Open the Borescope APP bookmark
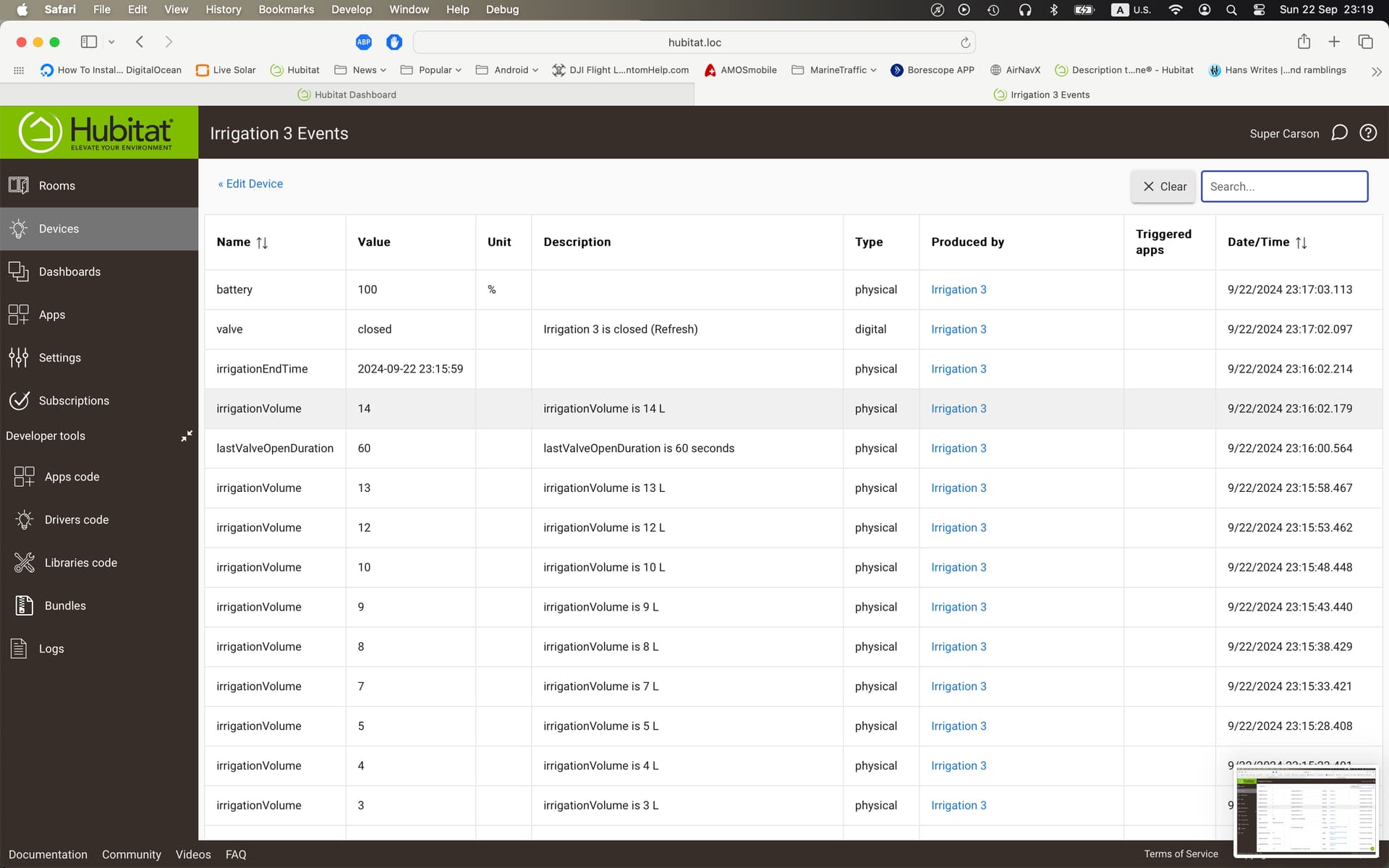This screenshot has width=1389, height=868. (x=933, y=70)
